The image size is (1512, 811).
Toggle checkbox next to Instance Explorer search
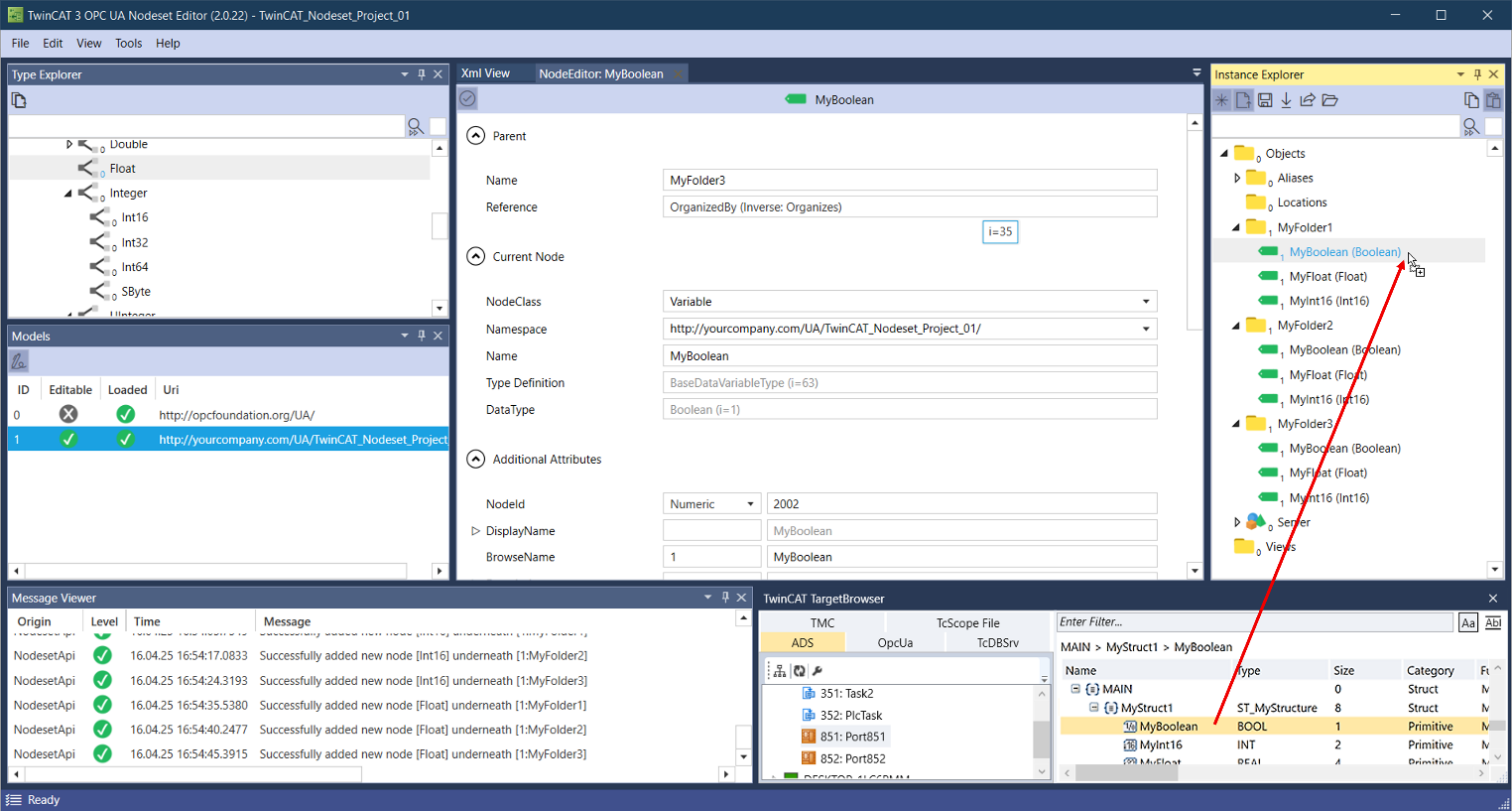point(1493,127)
